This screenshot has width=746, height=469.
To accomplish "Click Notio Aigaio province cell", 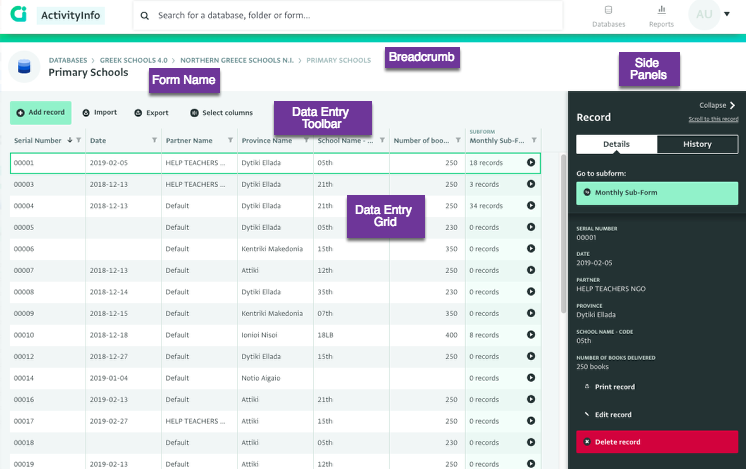I will point(275,378).
